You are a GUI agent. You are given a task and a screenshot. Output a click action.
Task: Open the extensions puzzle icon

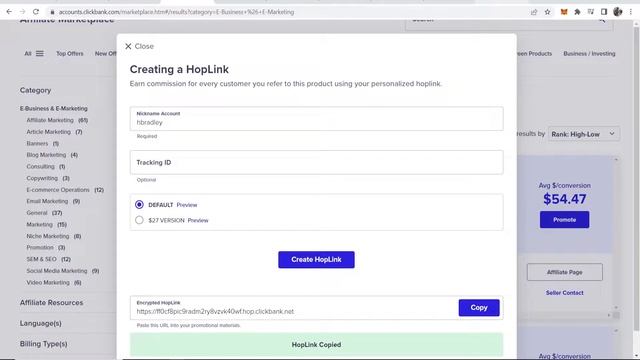577,12
